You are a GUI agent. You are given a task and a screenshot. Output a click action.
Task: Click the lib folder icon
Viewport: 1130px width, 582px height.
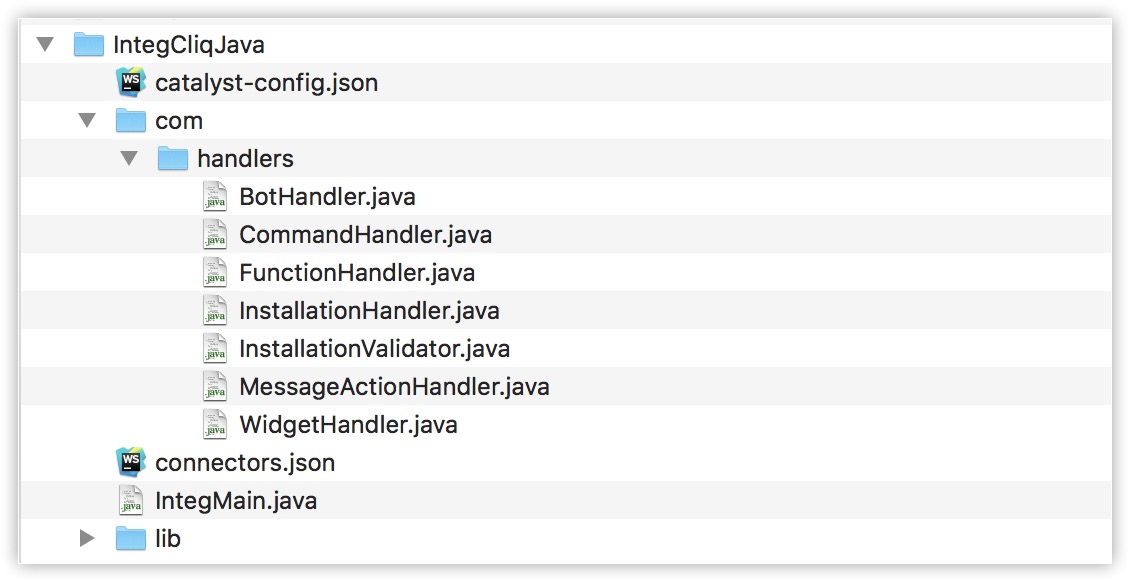pyautogui.click(x=130, y=538)
